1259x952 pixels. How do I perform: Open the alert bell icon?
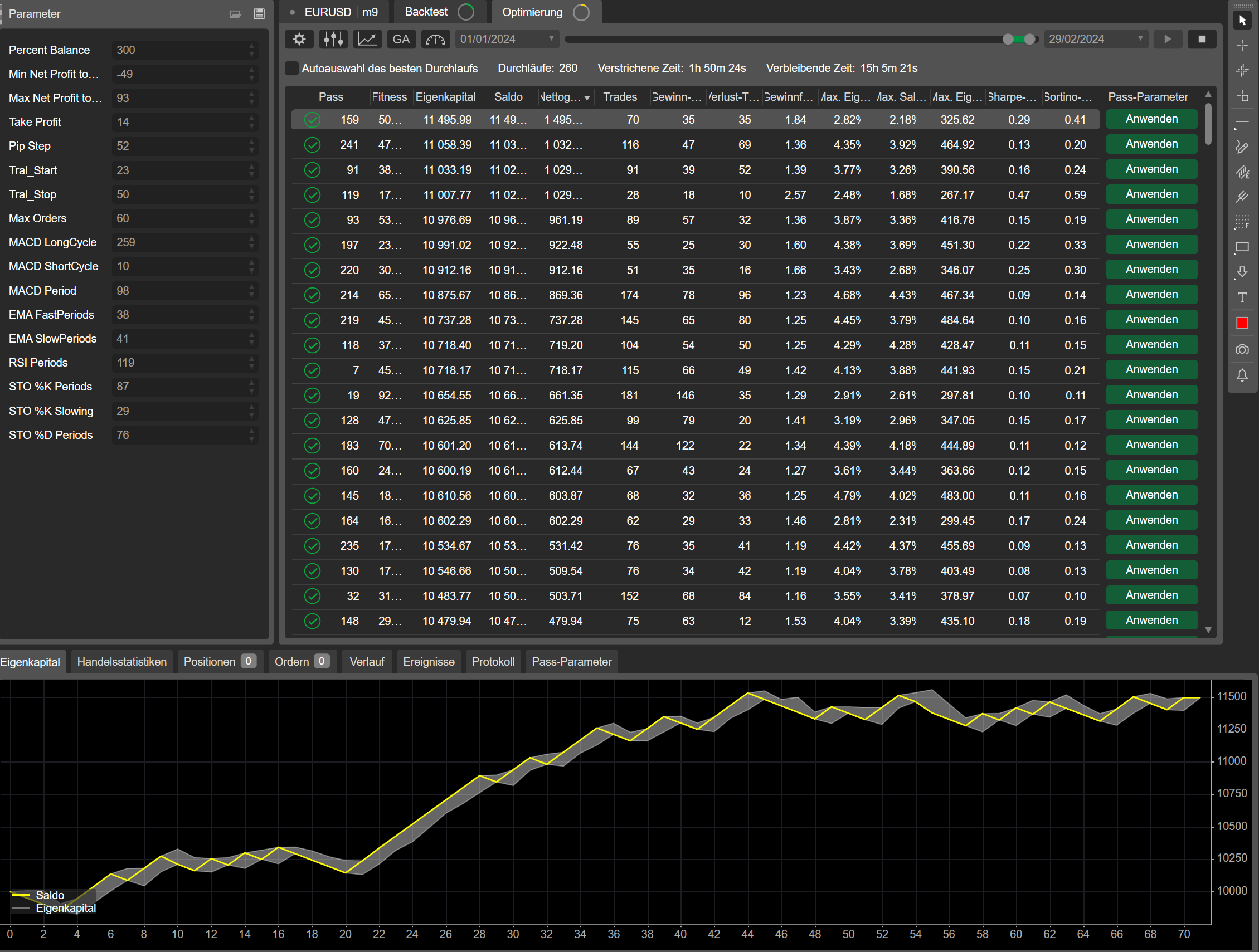[1242, 375]
